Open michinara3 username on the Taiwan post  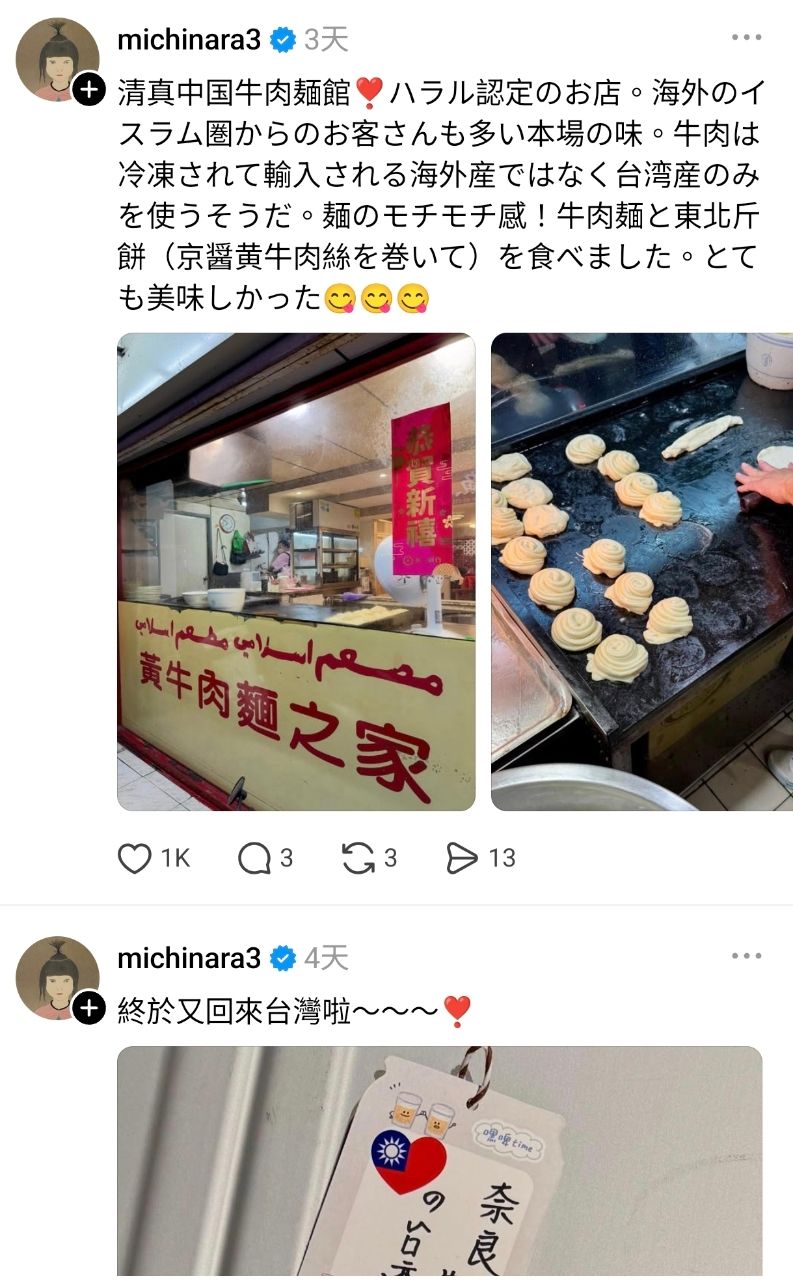[x=189, y=958]
